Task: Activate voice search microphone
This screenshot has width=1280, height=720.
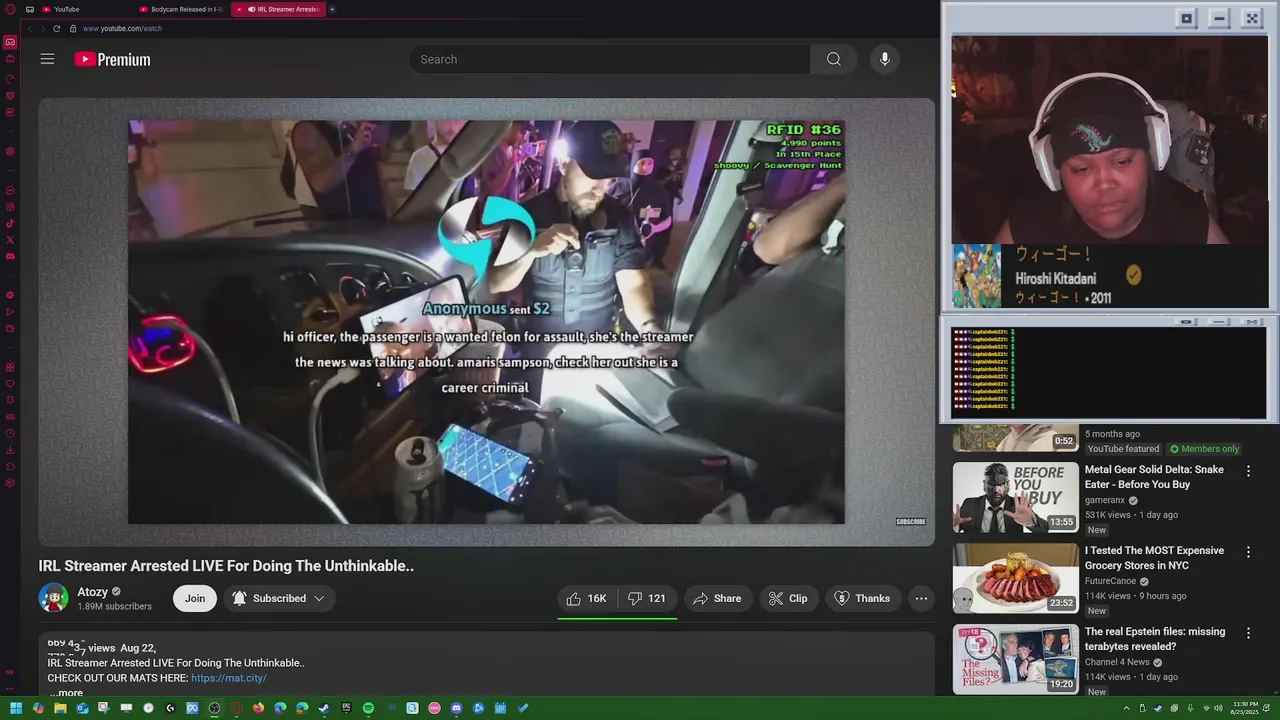Action: (884, 59)
